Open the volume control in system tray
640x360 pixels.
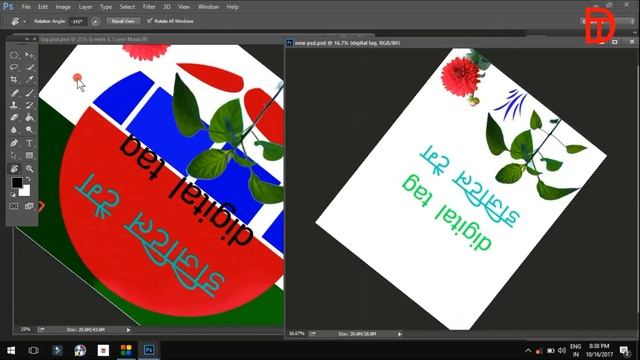point(562,351)
